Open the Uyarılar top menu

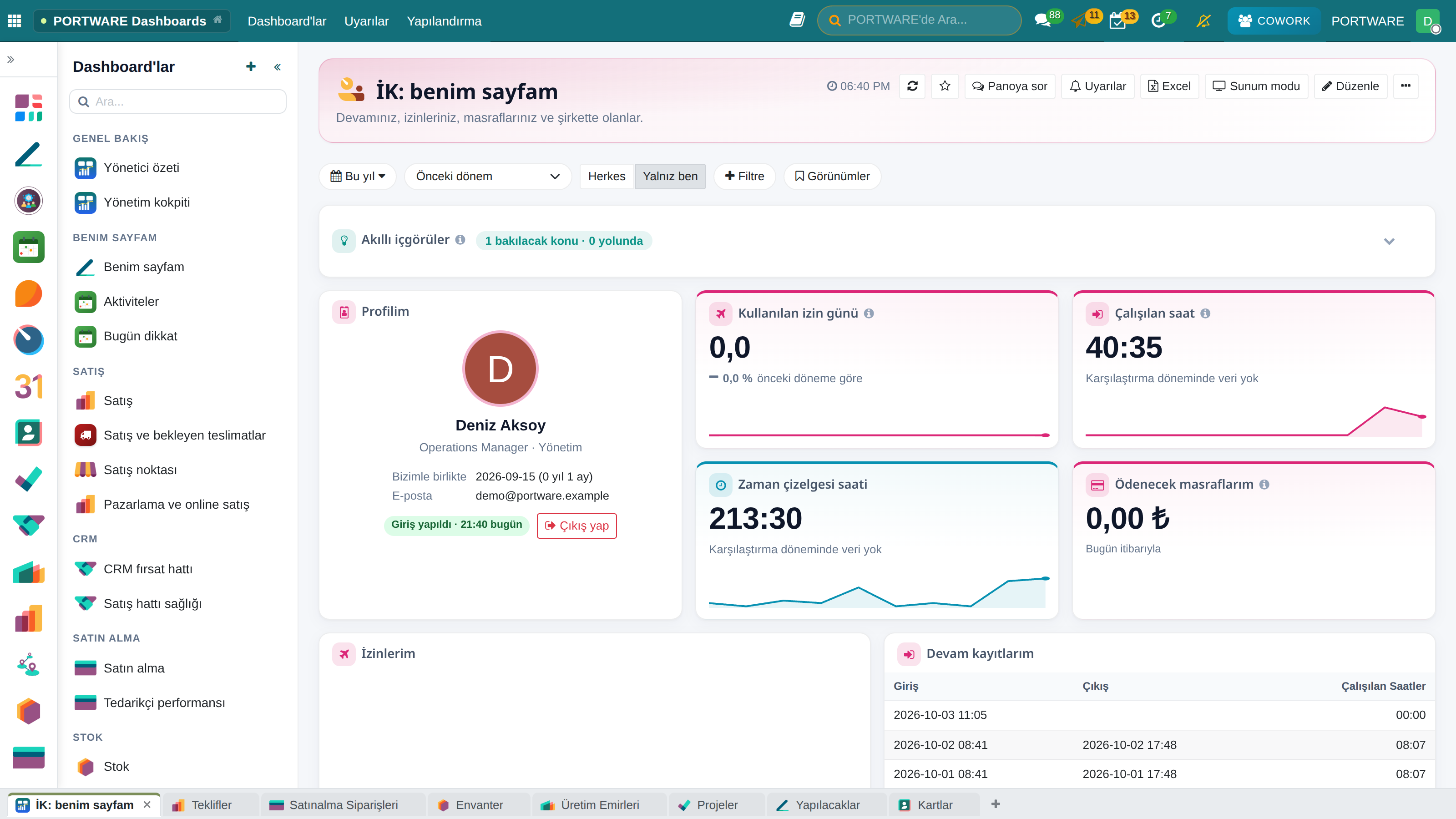(x=366, y=21)
